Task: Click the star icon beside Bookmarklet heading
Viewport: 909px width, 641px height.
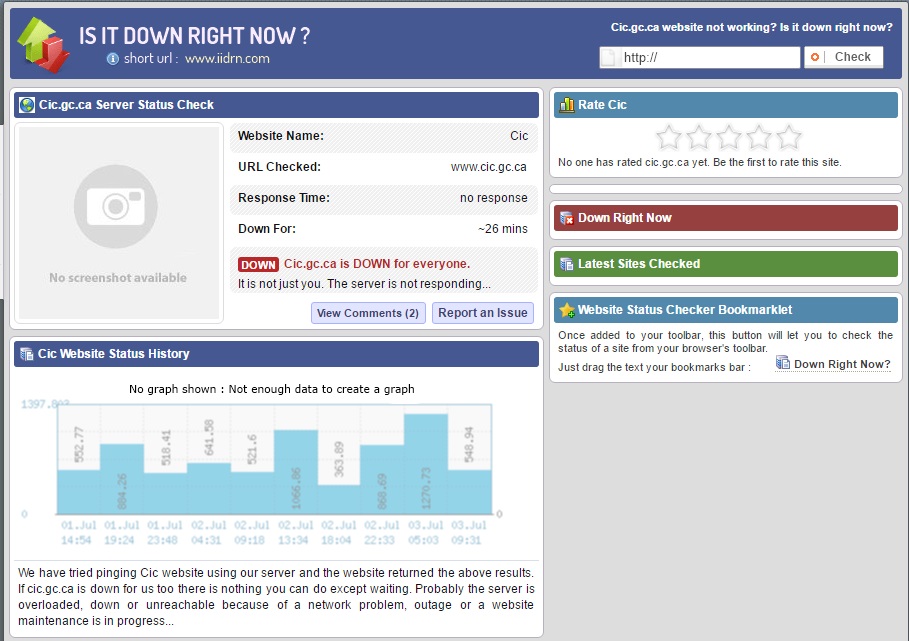Action: (567, 310)
